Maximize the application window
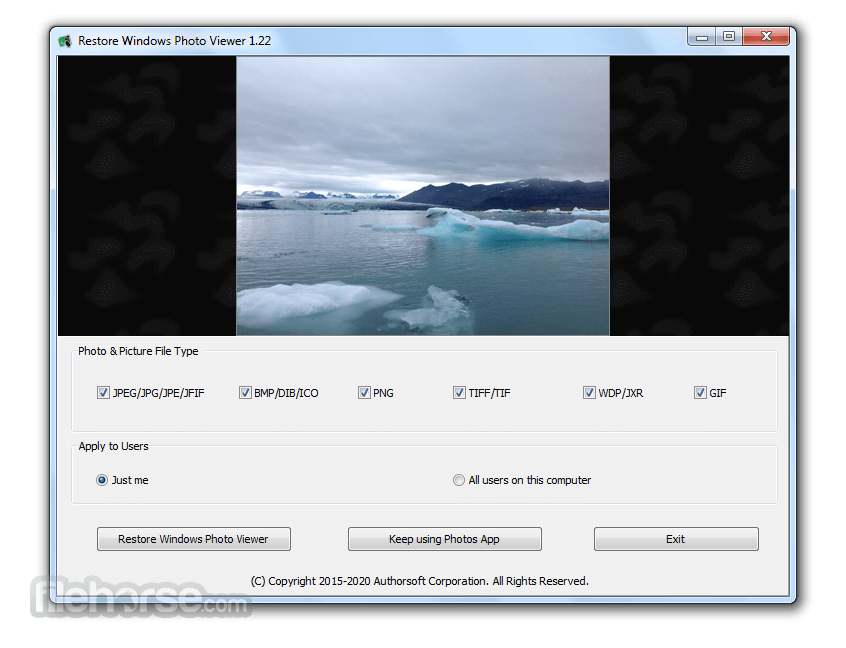 [x=729, y=37]
